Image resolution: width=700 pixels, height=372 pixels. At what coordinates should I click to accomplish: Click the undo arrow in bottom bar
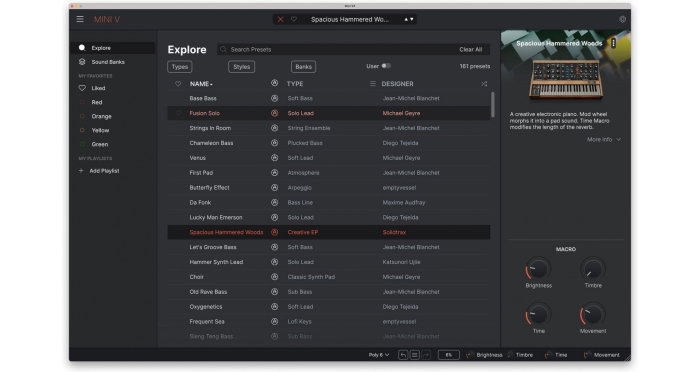(x=403, y=355)
